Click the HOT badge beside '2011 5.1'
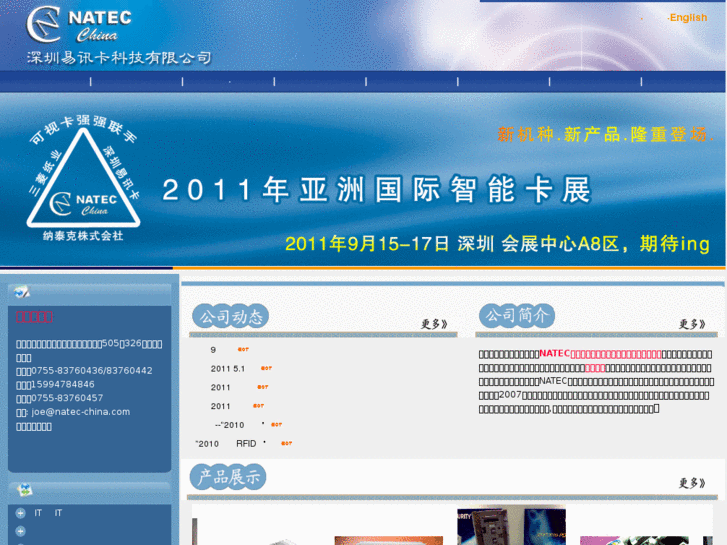Screen dimensions: 727x545 pos(266,368)
